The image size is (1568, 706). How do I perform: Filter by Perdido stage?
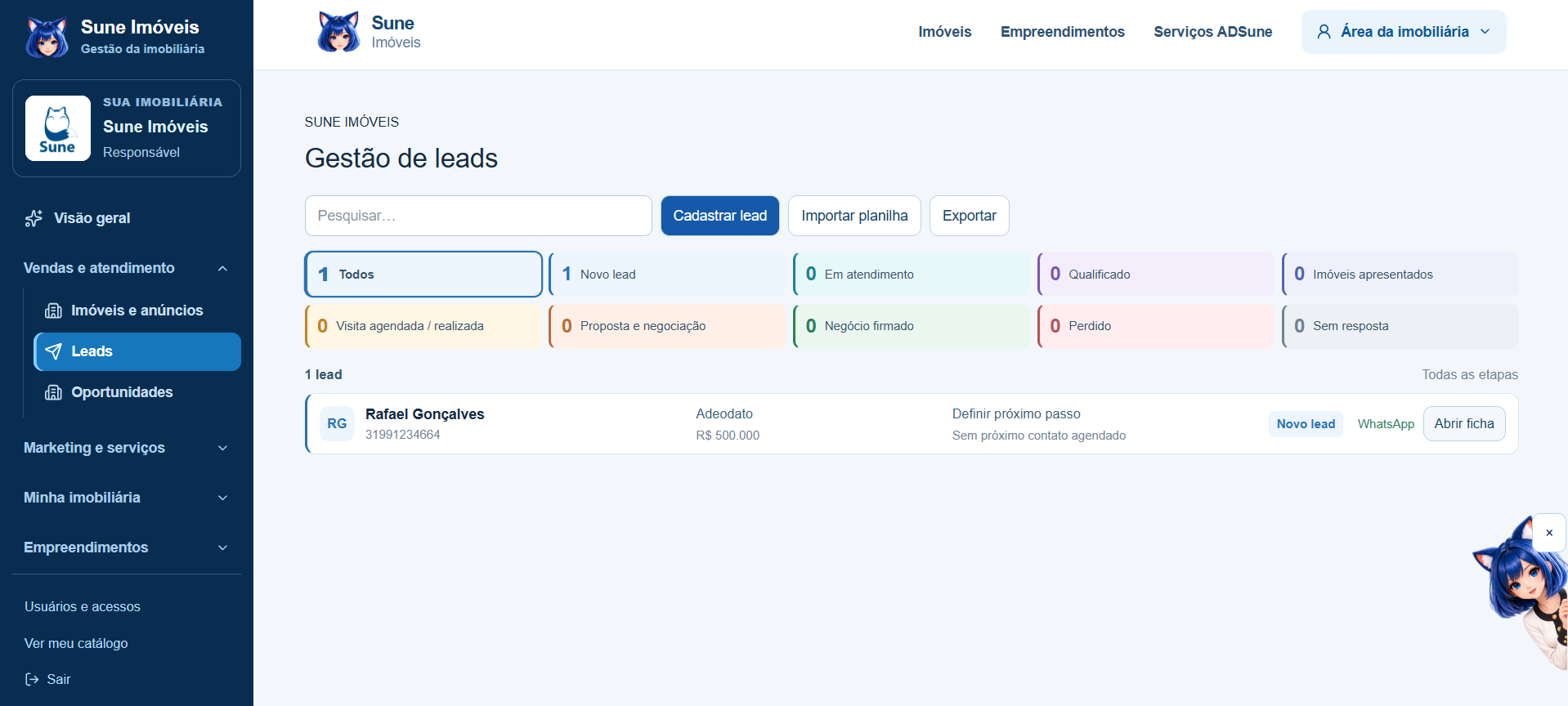coord(1156,326)
